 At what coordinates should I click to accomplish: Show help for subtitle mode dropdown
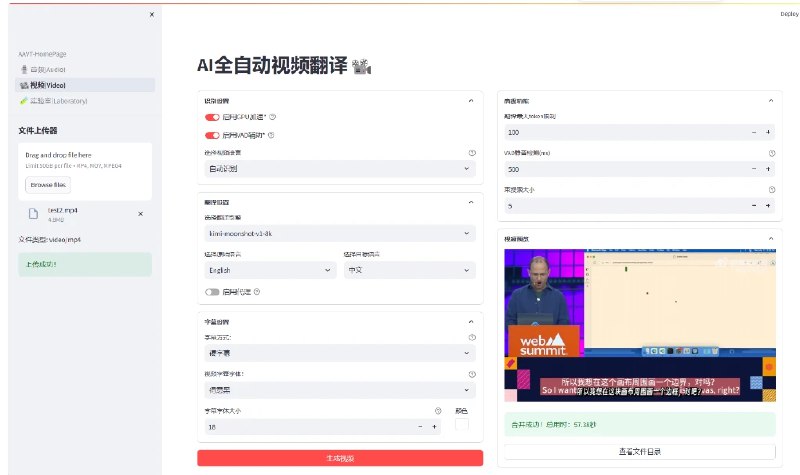tap(472, 338)
